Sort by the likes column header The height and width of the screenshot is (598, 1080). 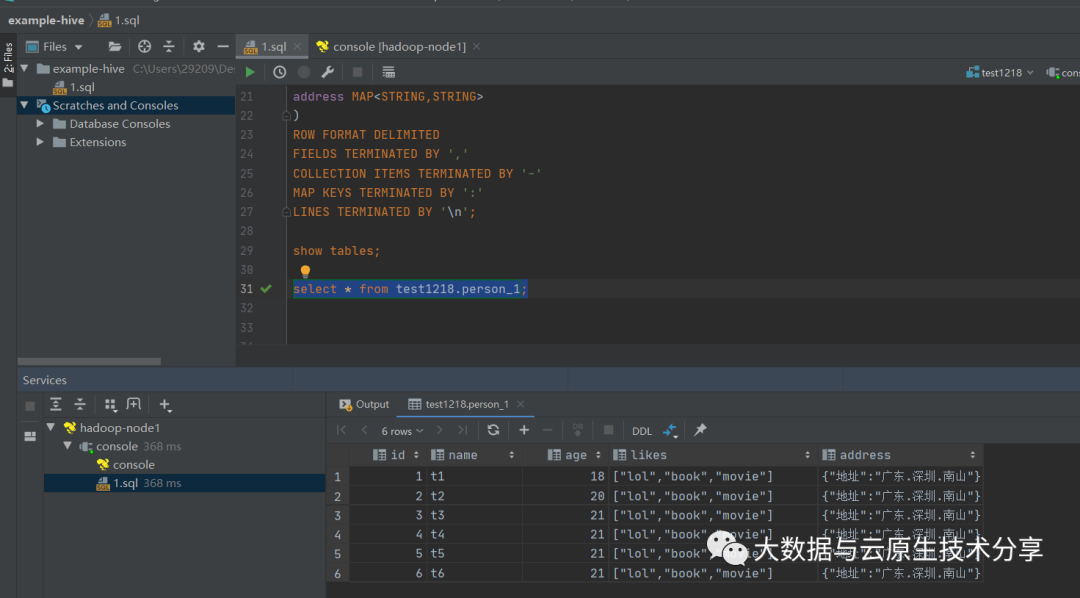coord(713,455)
